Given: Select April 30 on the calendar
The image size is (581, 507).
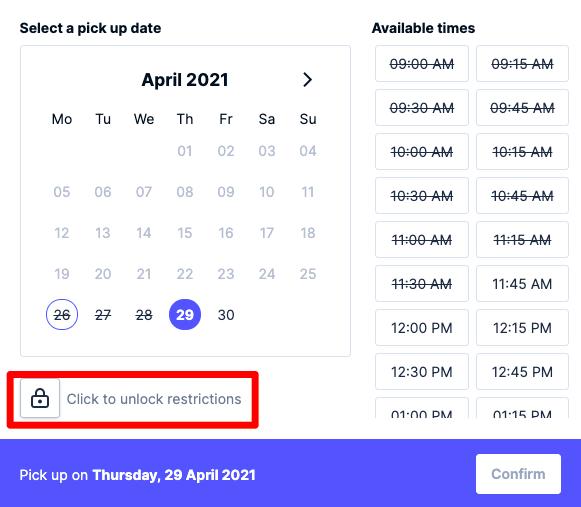Looking at the screenshot, I should coord(226,315).
